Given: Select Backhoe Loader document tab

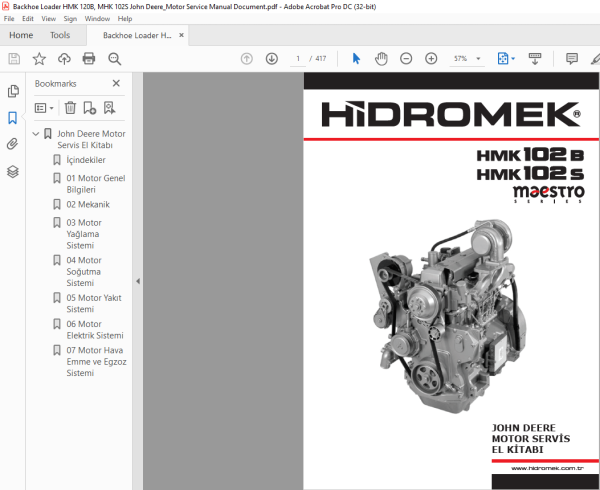Looking at the screenshot, I should pyautogui.click(x=137, y=35).
